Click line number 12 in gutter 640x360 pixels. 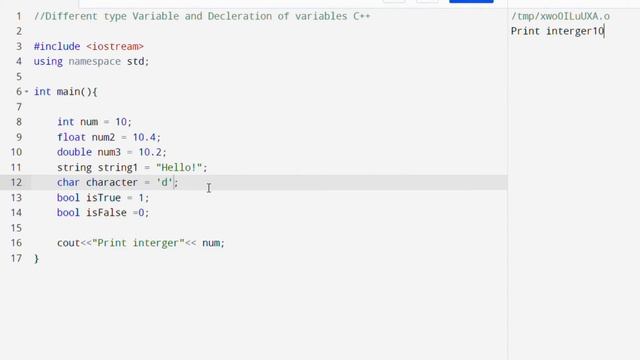click(16, 182)
